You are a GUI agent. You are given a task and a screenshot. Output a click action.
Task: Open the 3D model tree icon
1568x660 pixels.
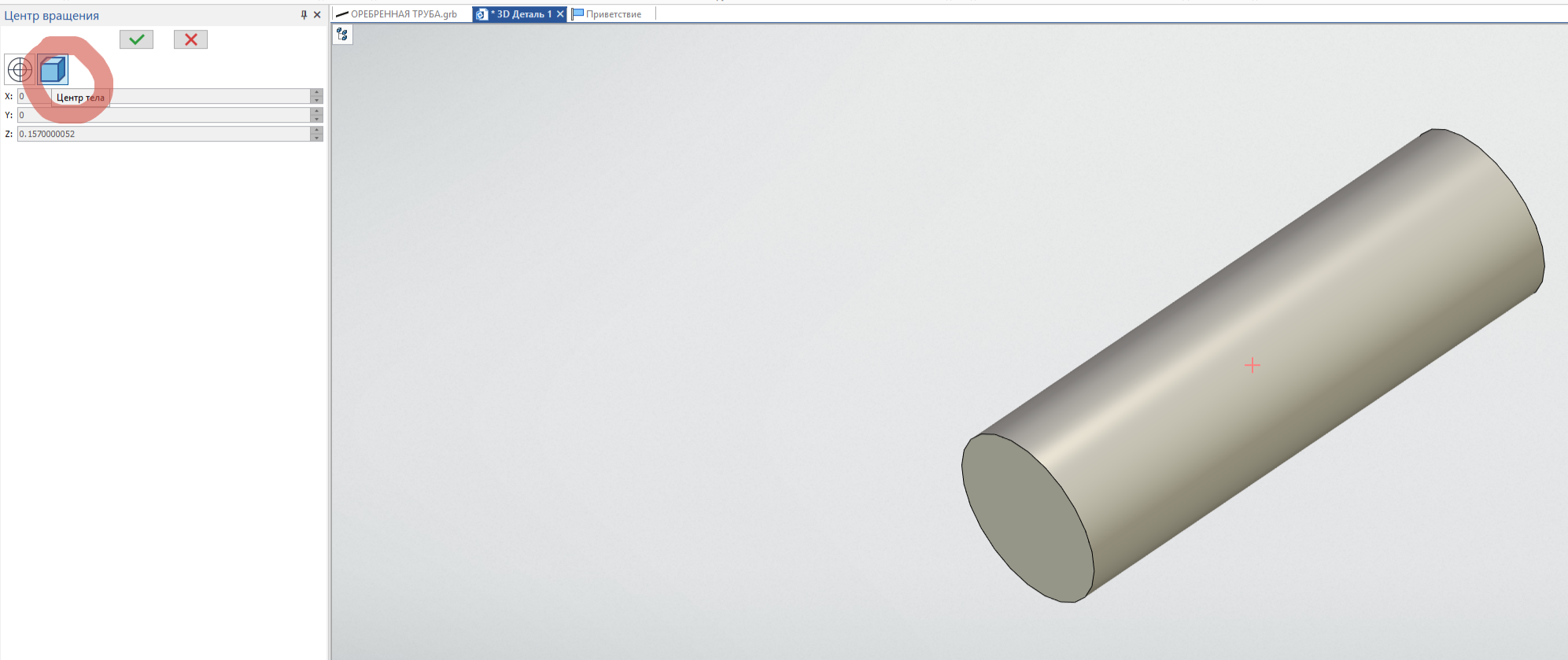coord(342,34)
